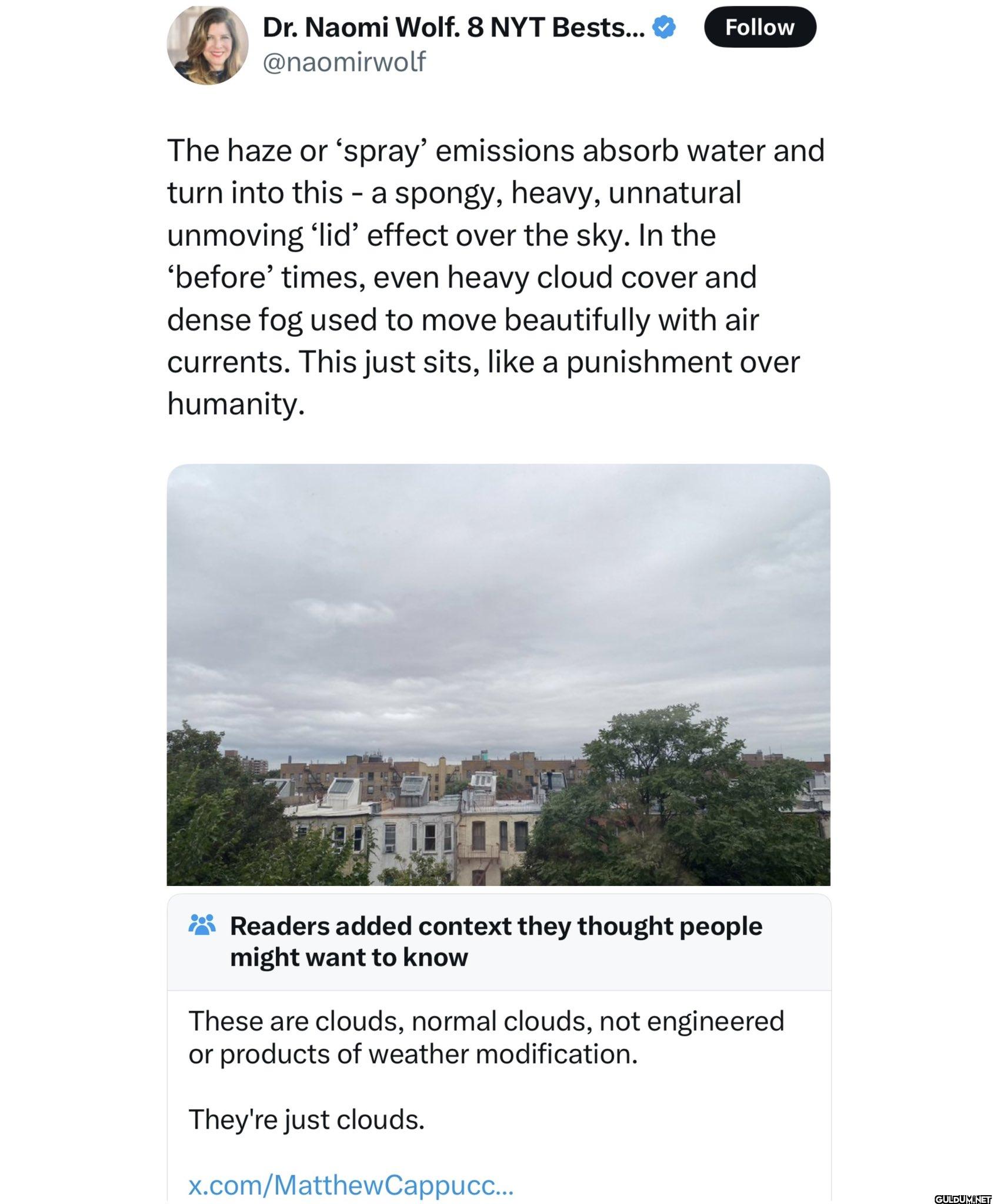The width and height of the screenshot is (994, 1204).
Task: Click the community notes people icon
Action: tap(202, 925)
